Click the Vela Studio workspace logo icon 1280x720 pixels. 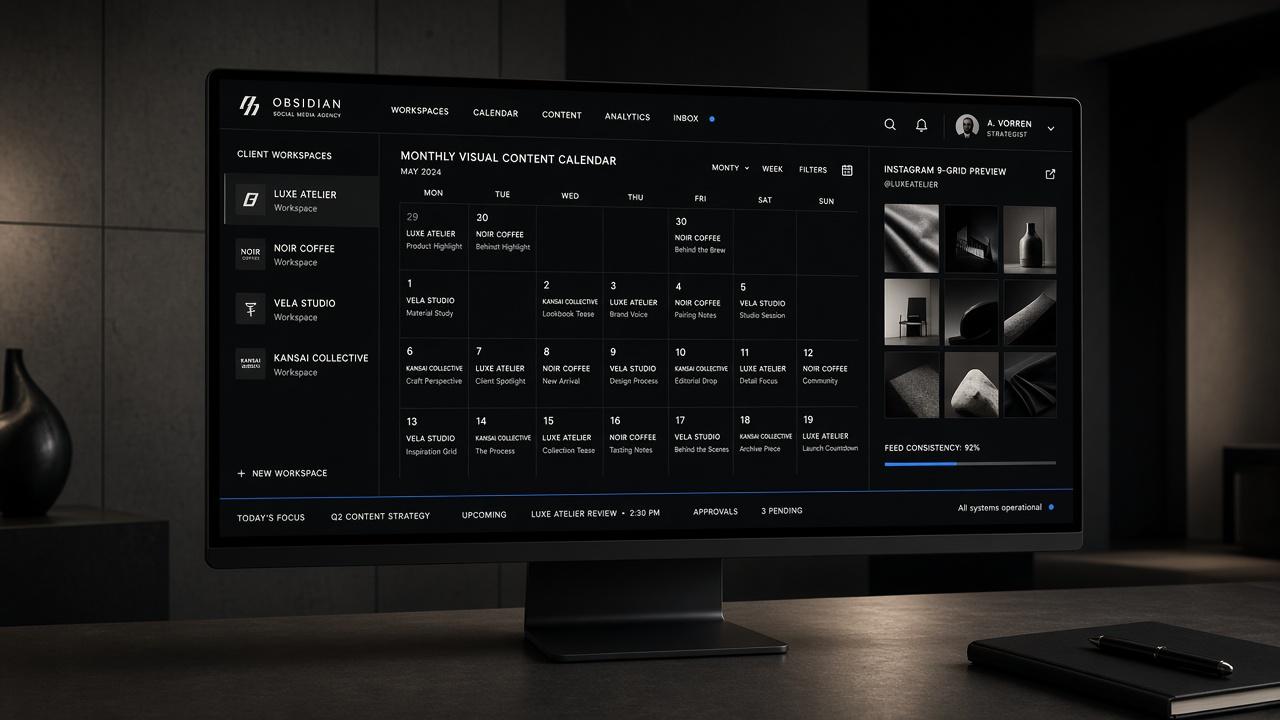250,309
